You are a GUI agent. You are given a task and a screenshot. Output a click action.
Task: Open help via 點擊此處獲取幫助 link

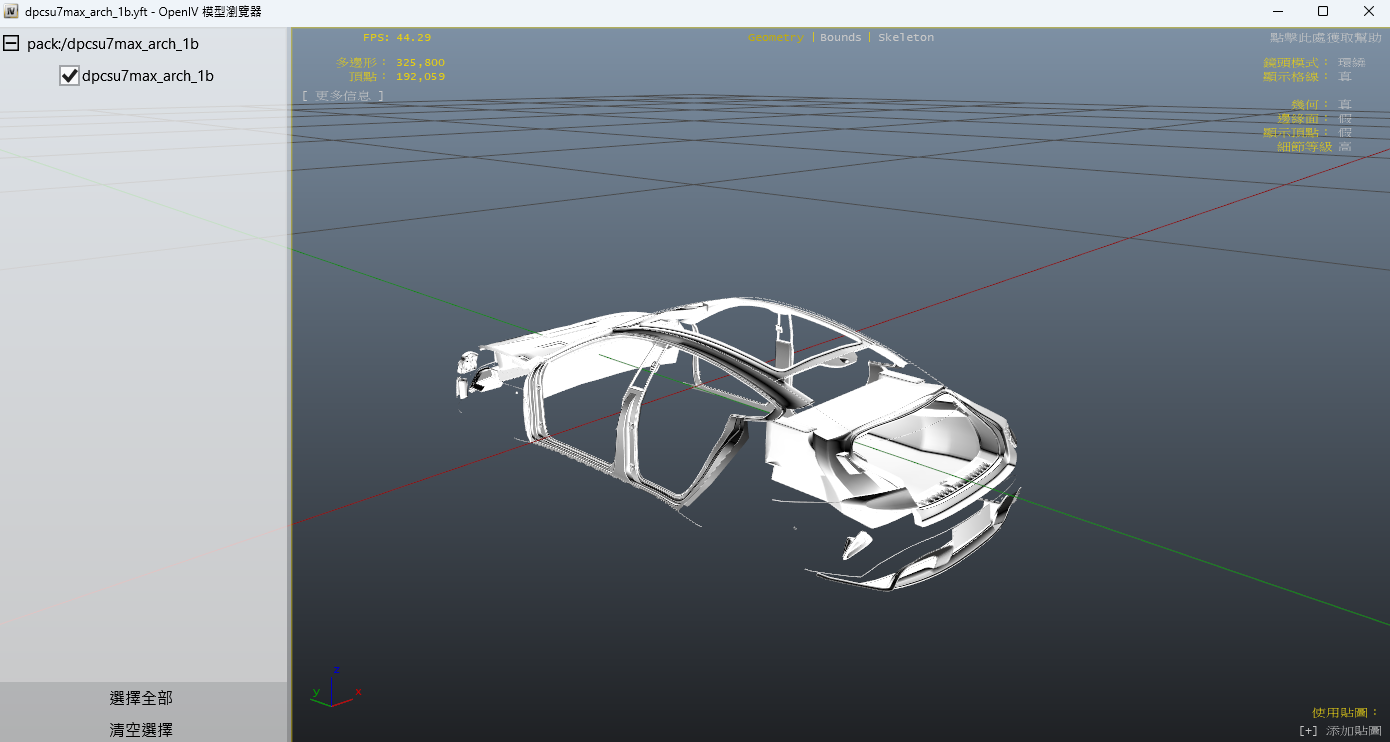(x=1324, y=38)
